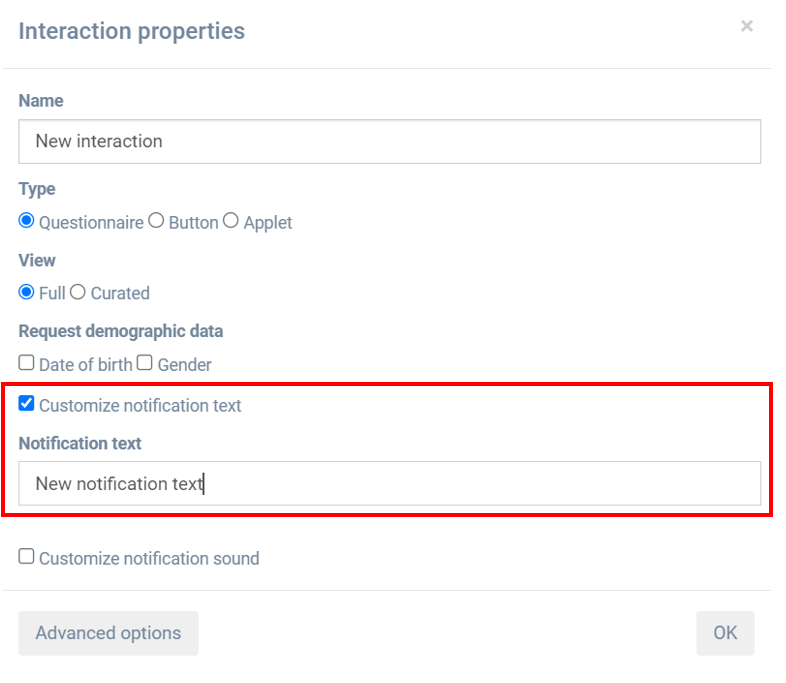Click the Request demographic data heading

coord(121,331)
